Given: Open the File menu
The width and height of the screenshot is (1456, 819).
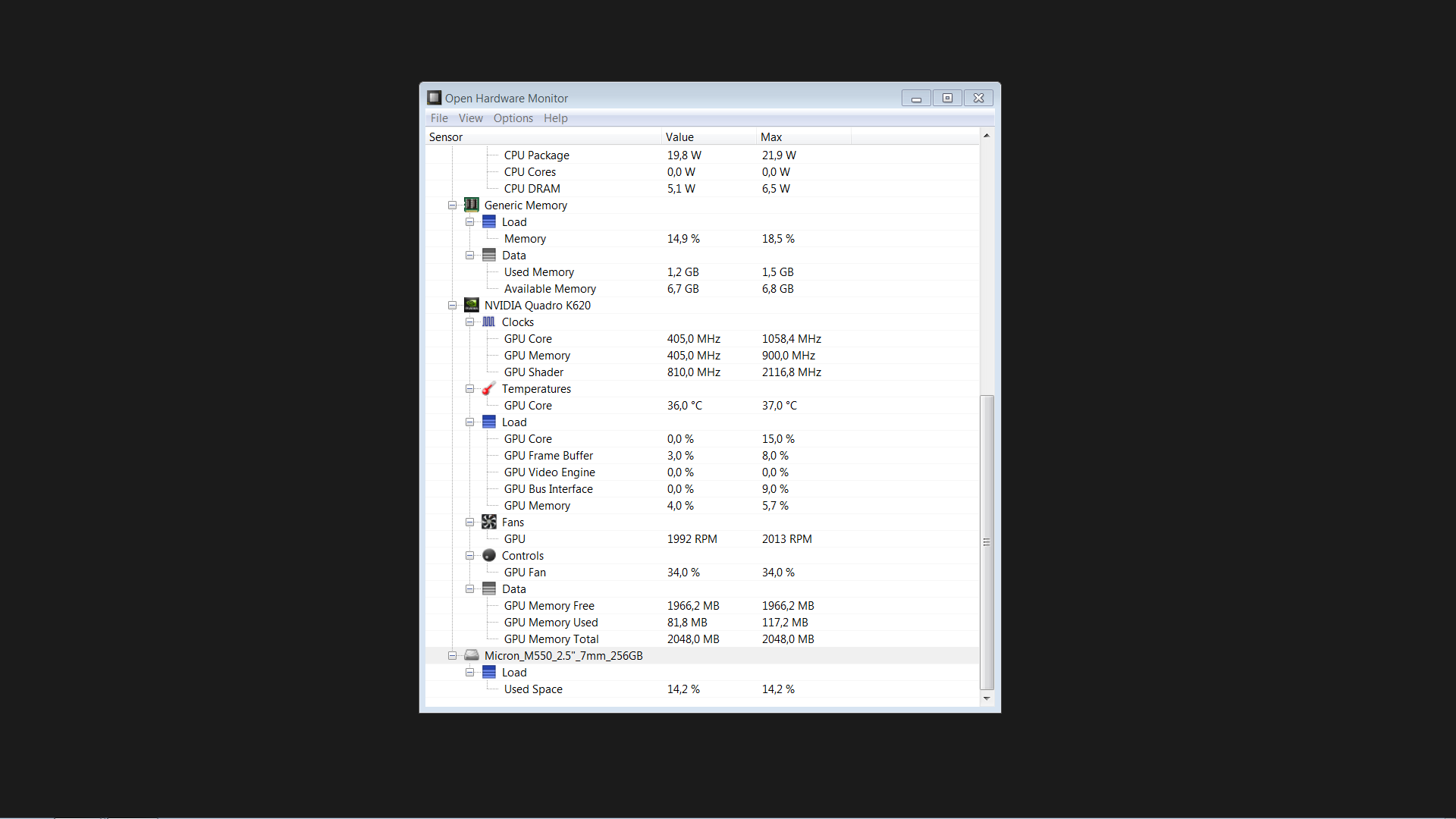Looking at the screenshot, I should click(439, 118).
